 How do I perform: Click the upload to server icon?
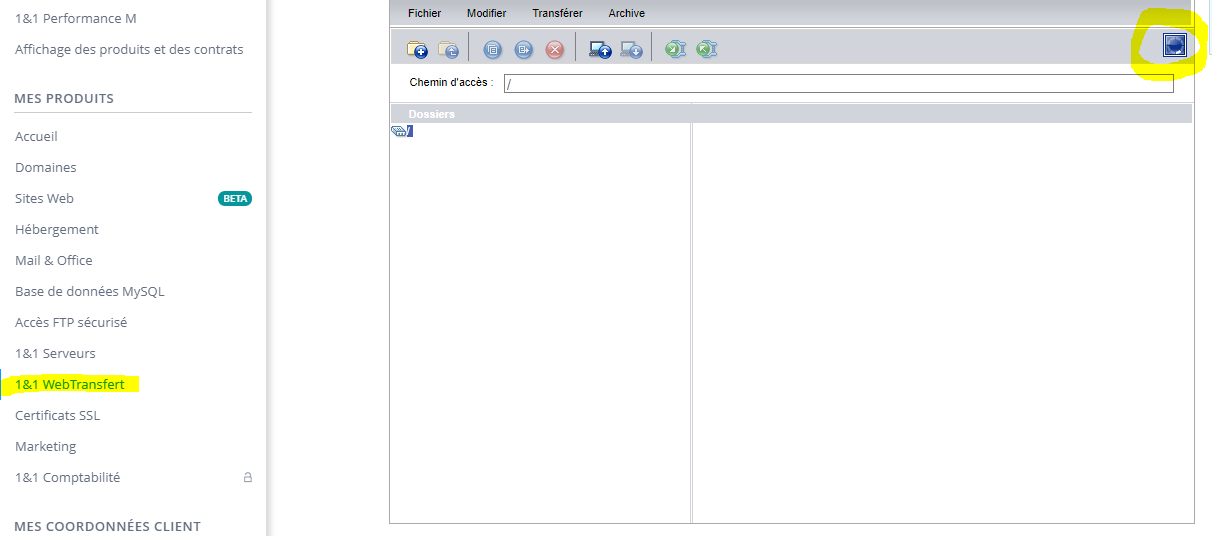click(600, 49)
